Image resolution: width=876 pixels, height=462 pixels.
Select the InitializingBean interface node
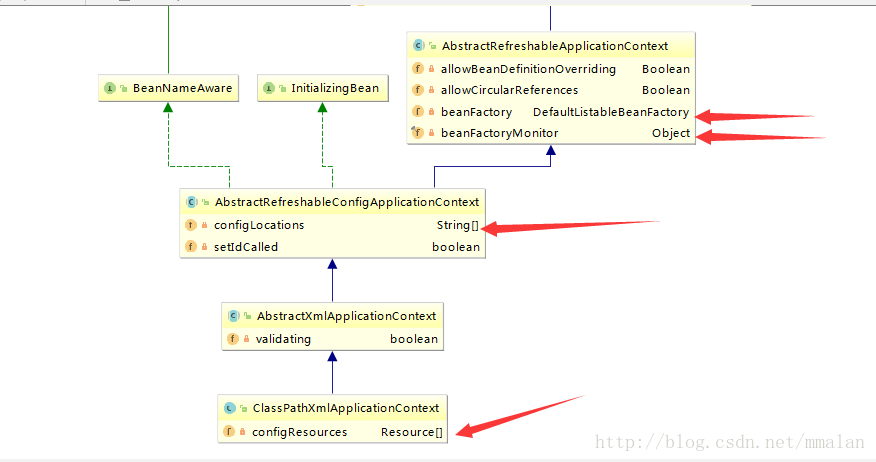point(322,88)
